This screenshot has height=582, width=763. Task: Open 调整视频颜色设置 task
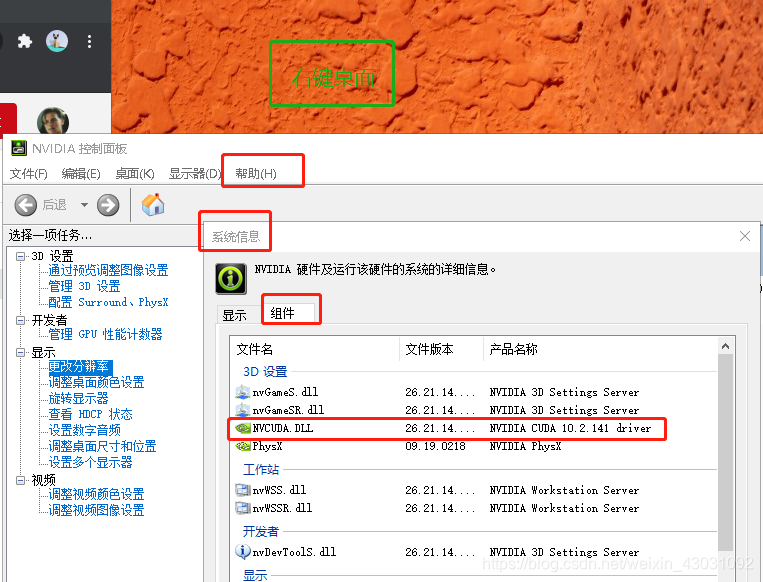click(x=96, y=494)
